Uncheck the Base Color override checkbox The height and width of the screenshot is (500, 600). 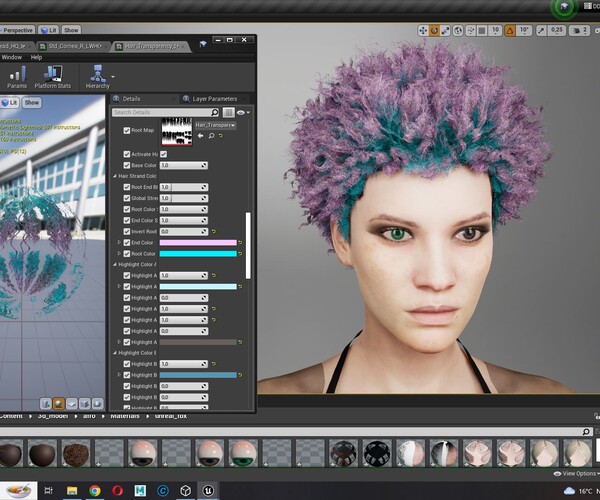127,165
